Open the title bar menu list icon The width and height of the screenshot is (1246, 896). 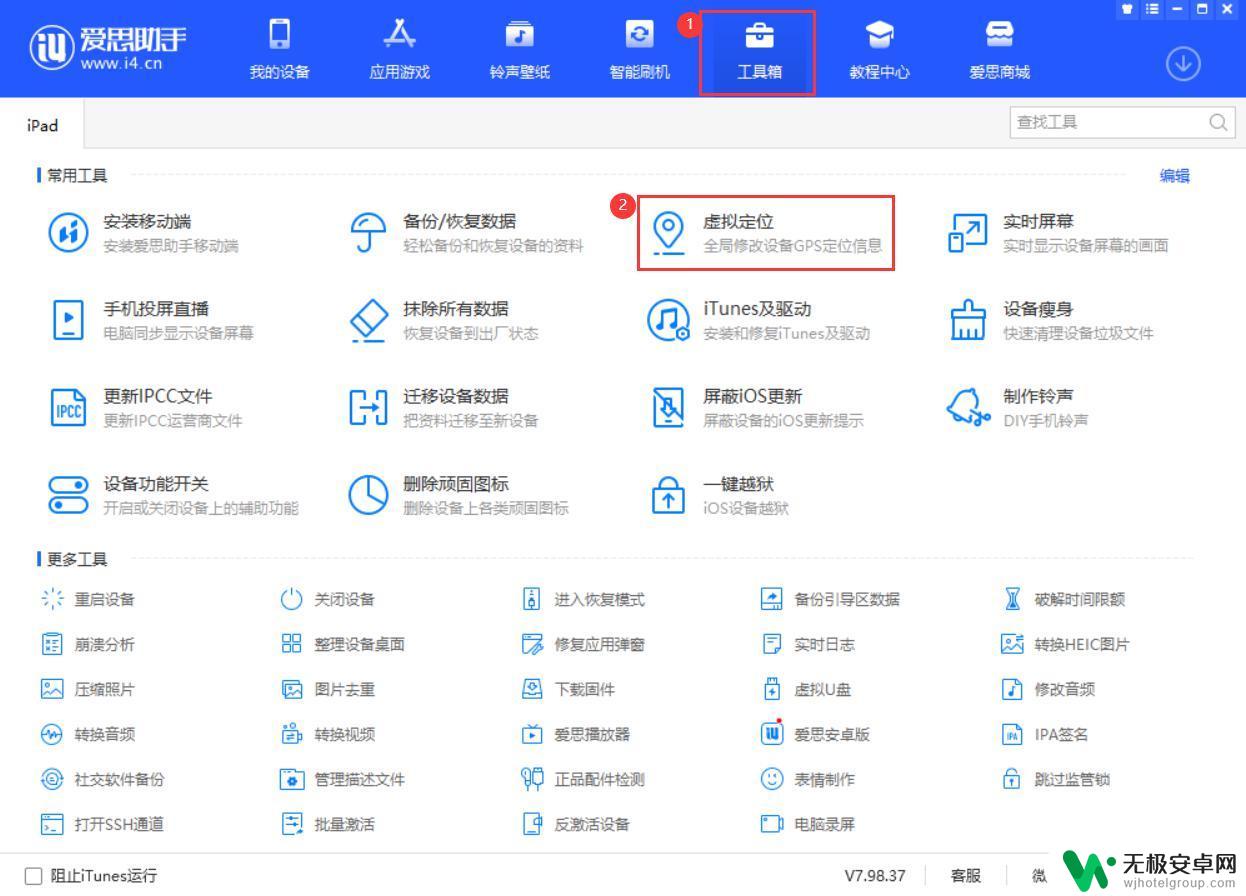coord(1153,9)
